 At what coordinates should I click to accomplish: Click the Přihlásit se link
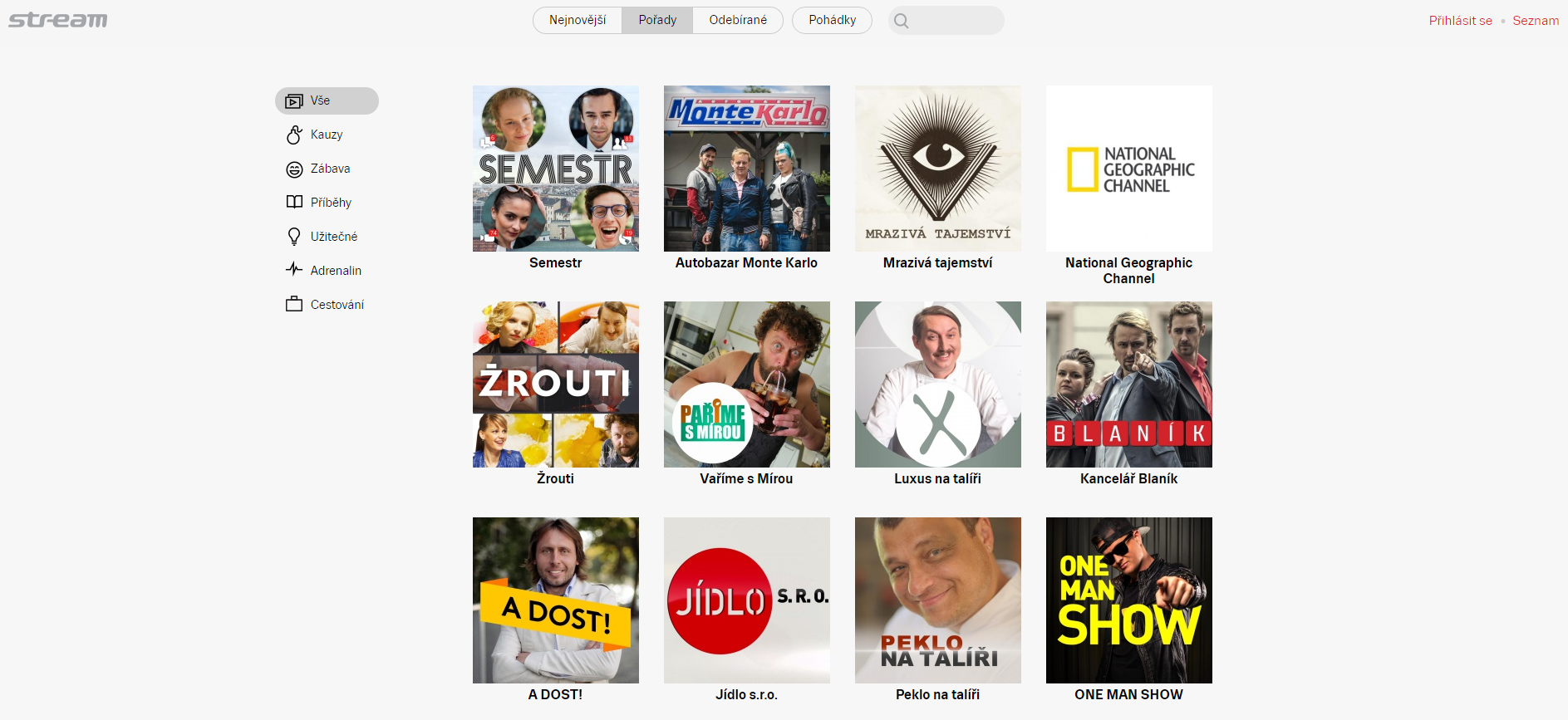[1460, 21]
